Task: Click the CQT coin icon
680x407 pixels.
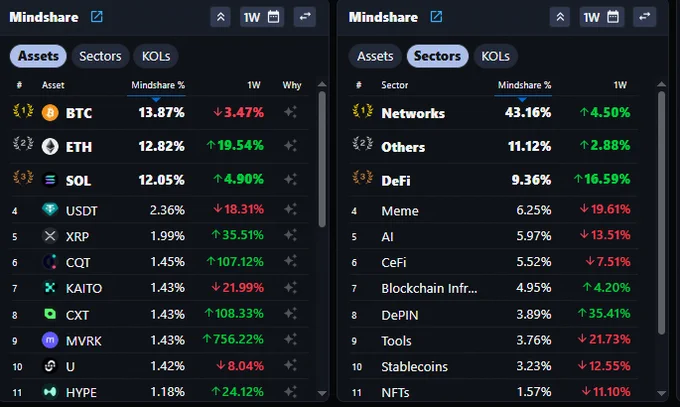Action: click(x=50, y=262)
